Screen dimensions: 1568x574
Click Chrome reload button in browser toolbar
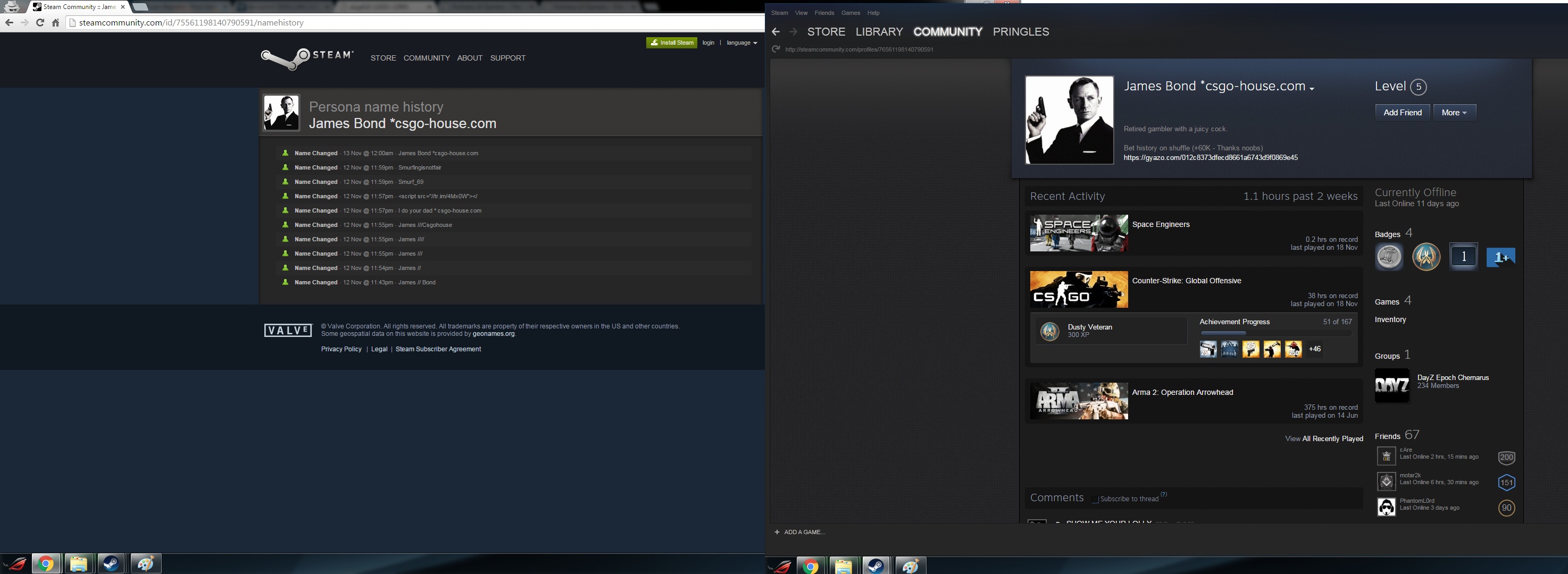point(40,22)
